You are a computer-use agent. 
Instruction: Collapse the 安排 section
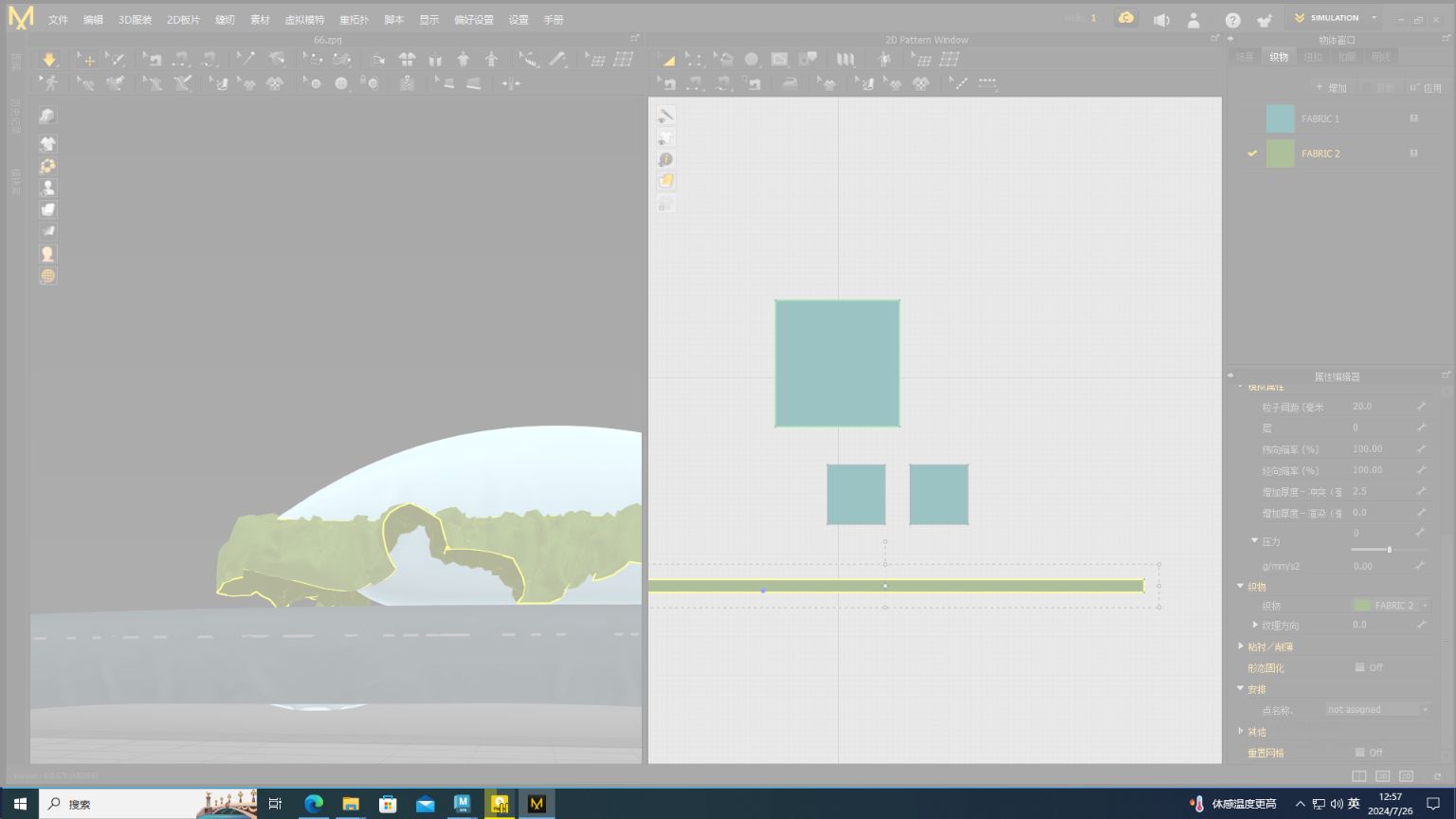[x=1240, y=689]
